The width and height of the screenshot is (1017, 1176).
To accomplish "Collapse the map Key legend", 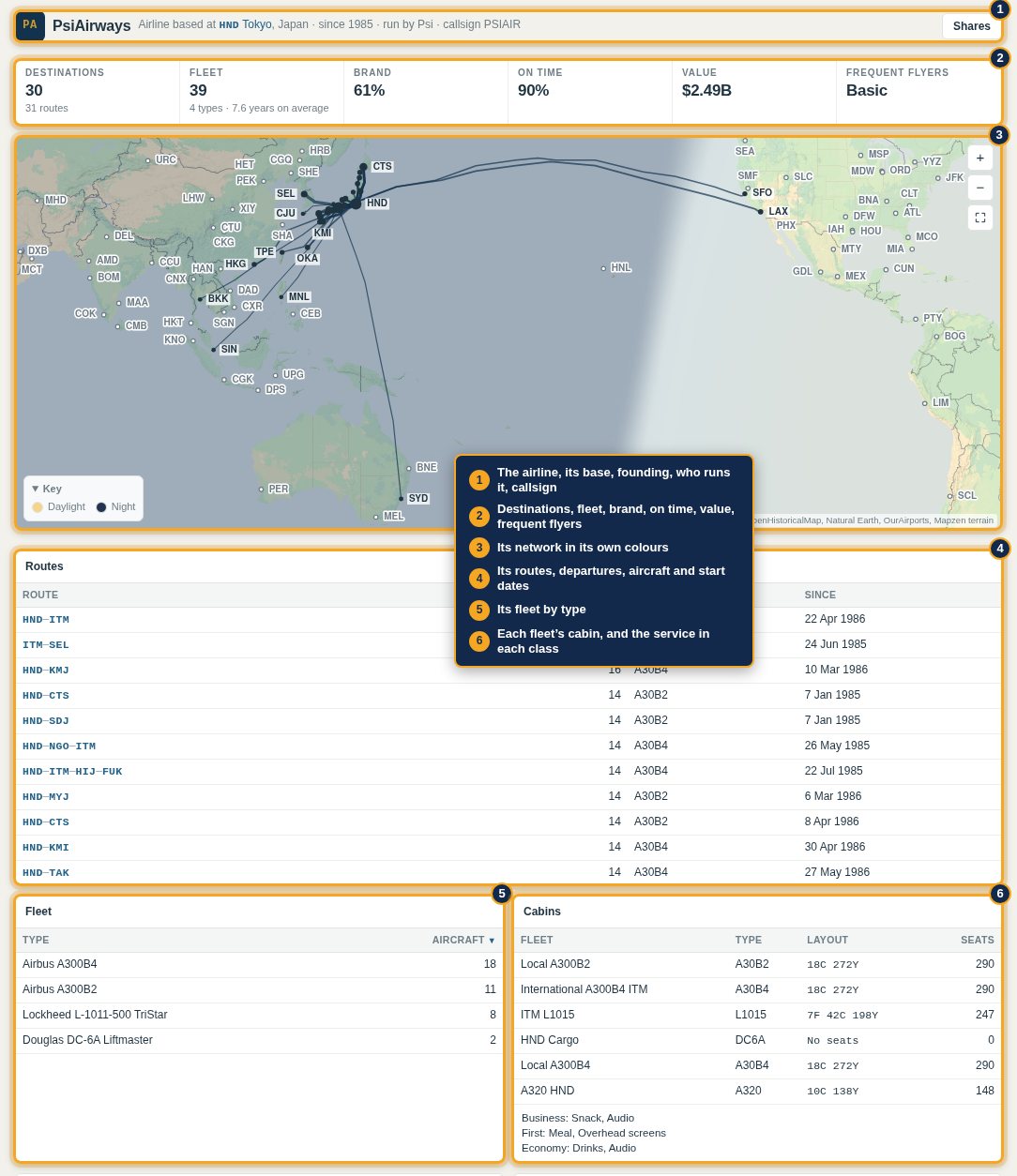I will 47,489.
